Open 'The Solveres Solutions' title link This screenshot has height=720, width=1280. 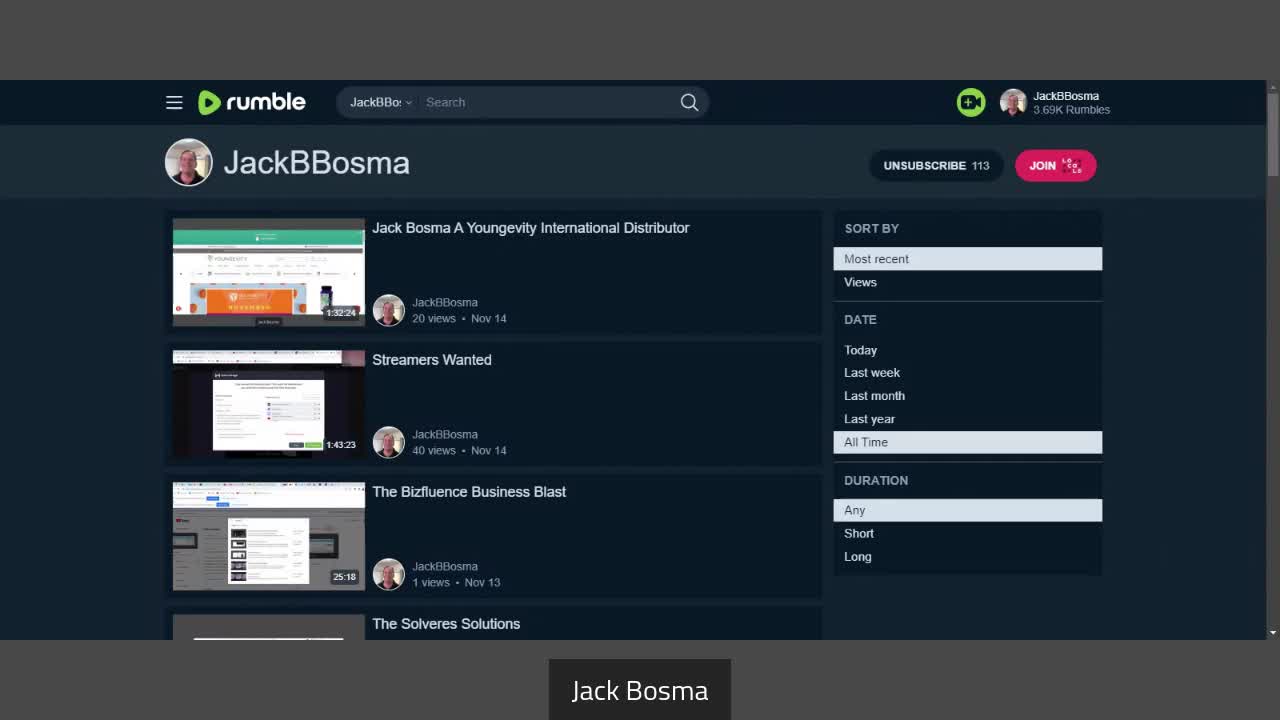446,624
